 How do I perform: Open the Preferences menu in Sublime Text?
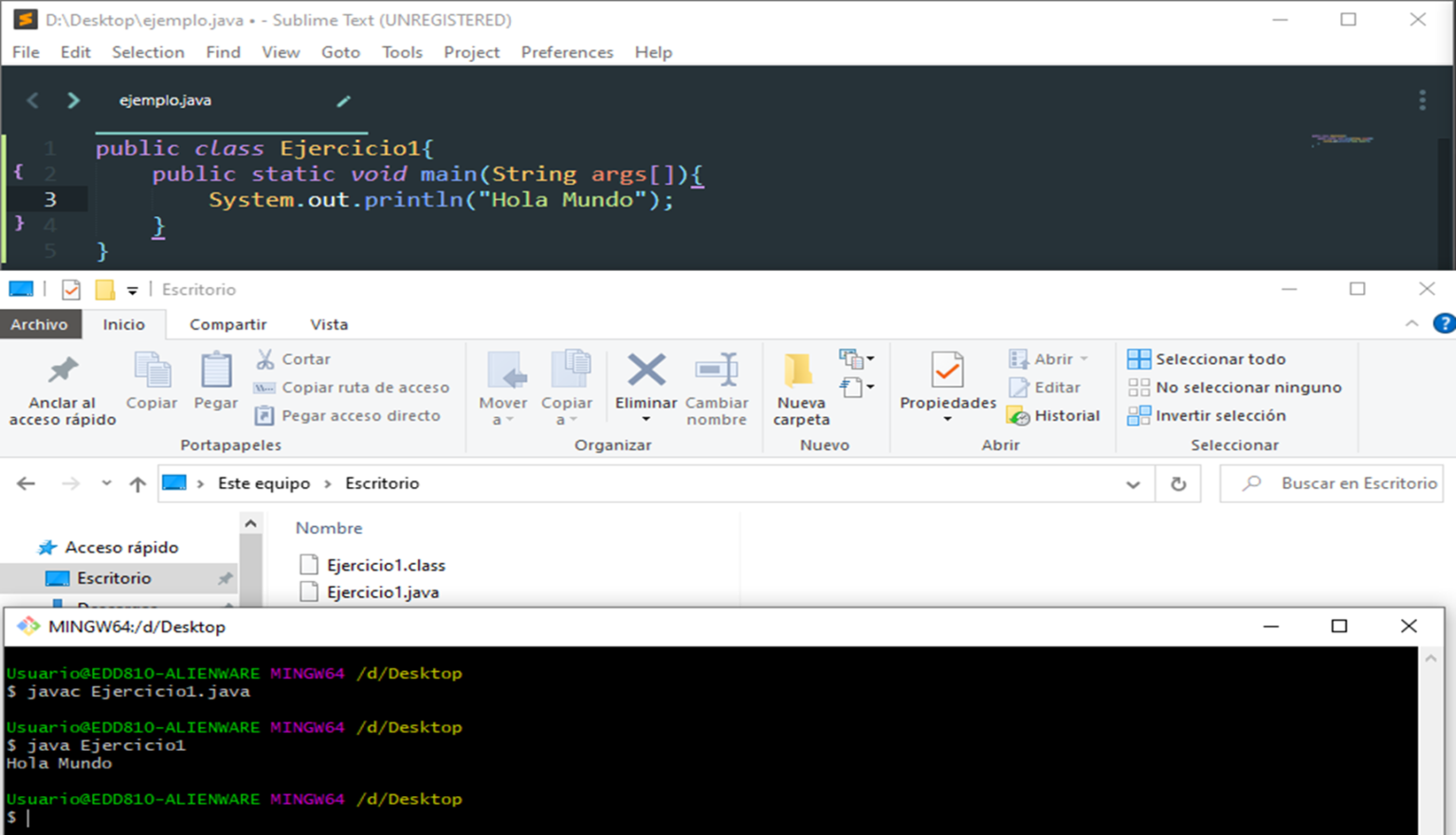(x=566, y=52)
